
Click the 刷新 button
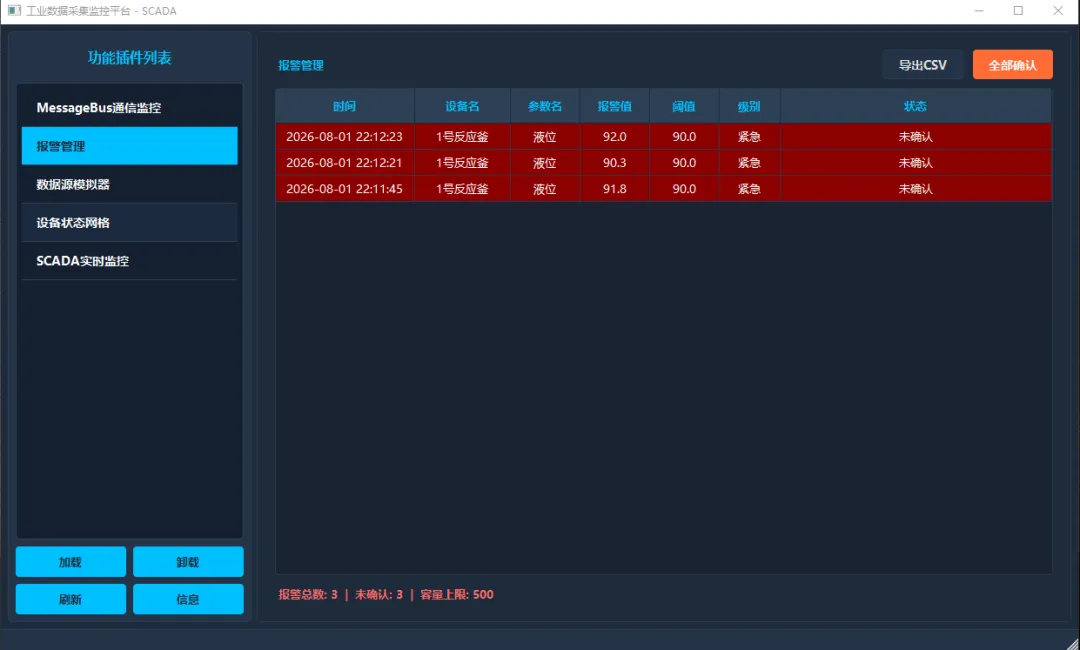pyautogui.click(x=71, y=599)
